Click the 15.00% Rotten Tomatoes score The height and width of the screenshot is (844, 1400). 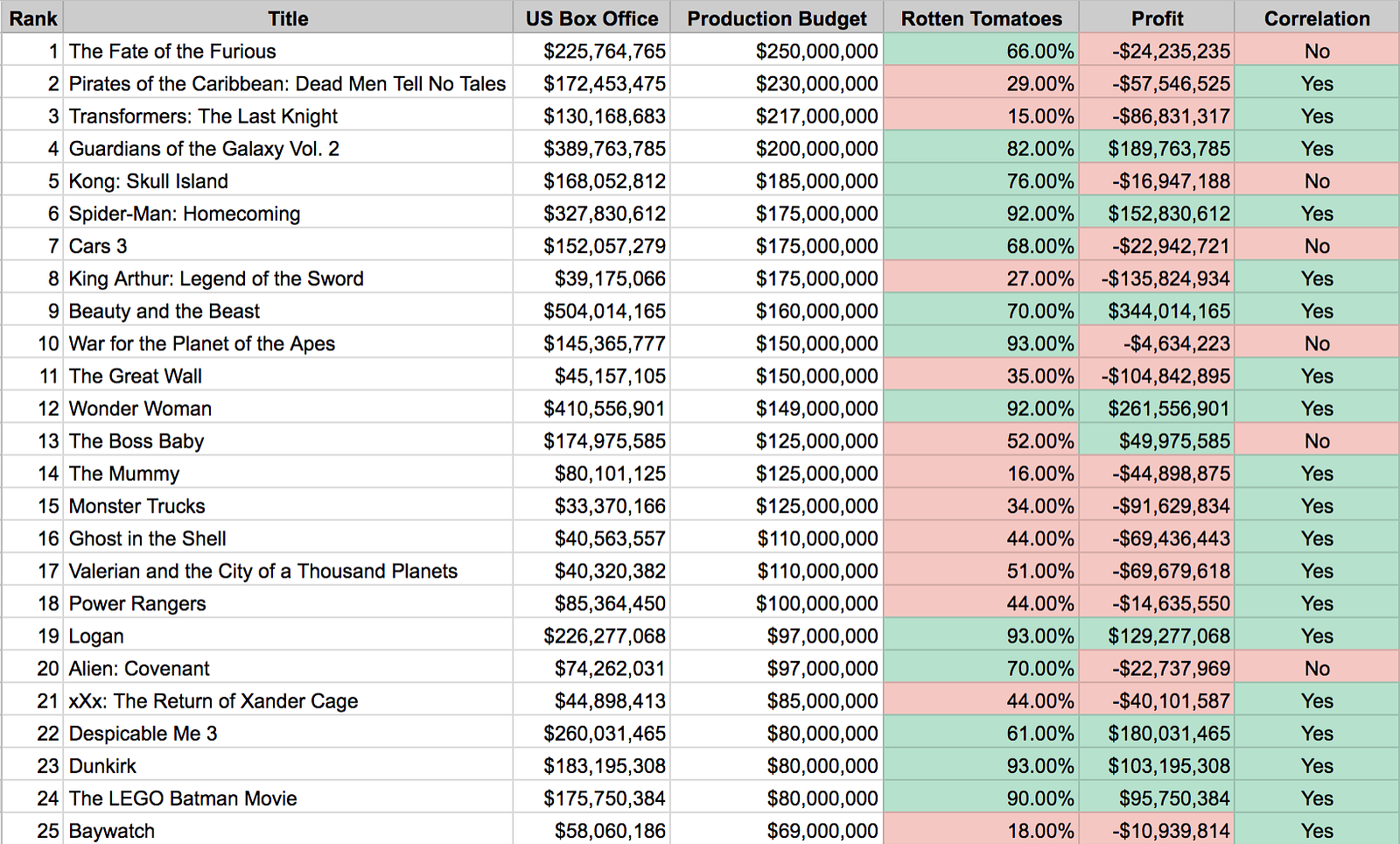tap(981, 116)
